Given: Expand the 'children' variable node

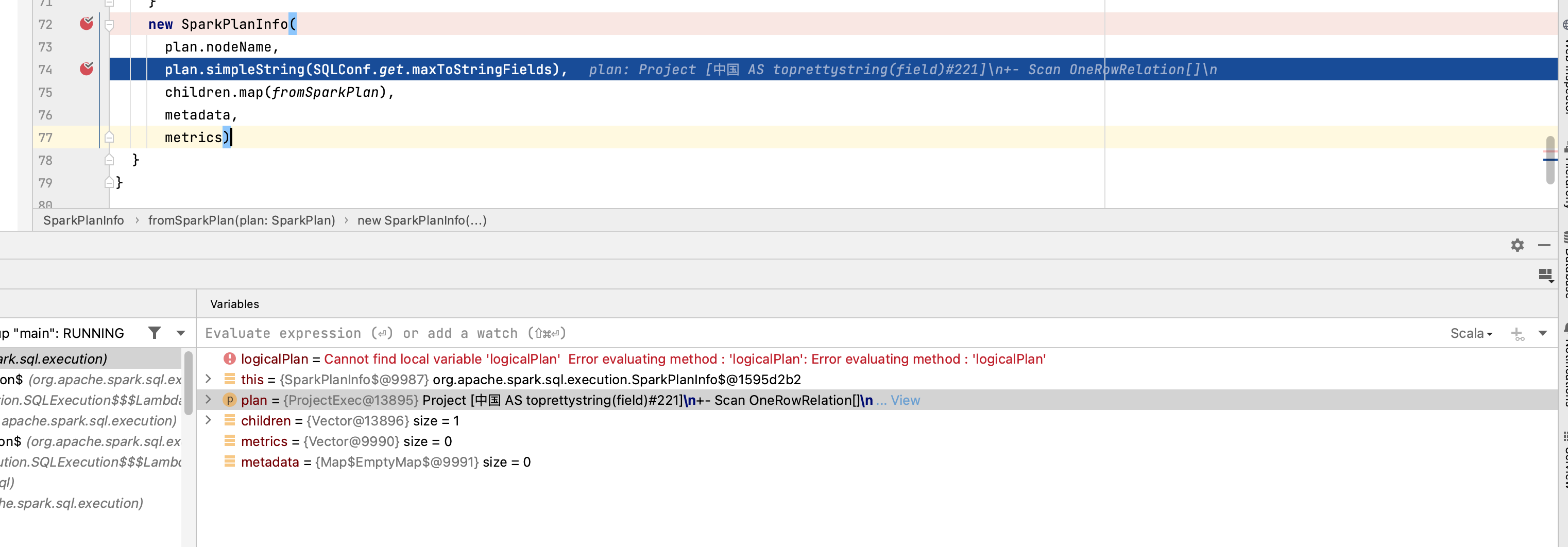Looking at the screenshot, I should click(209, 420).
